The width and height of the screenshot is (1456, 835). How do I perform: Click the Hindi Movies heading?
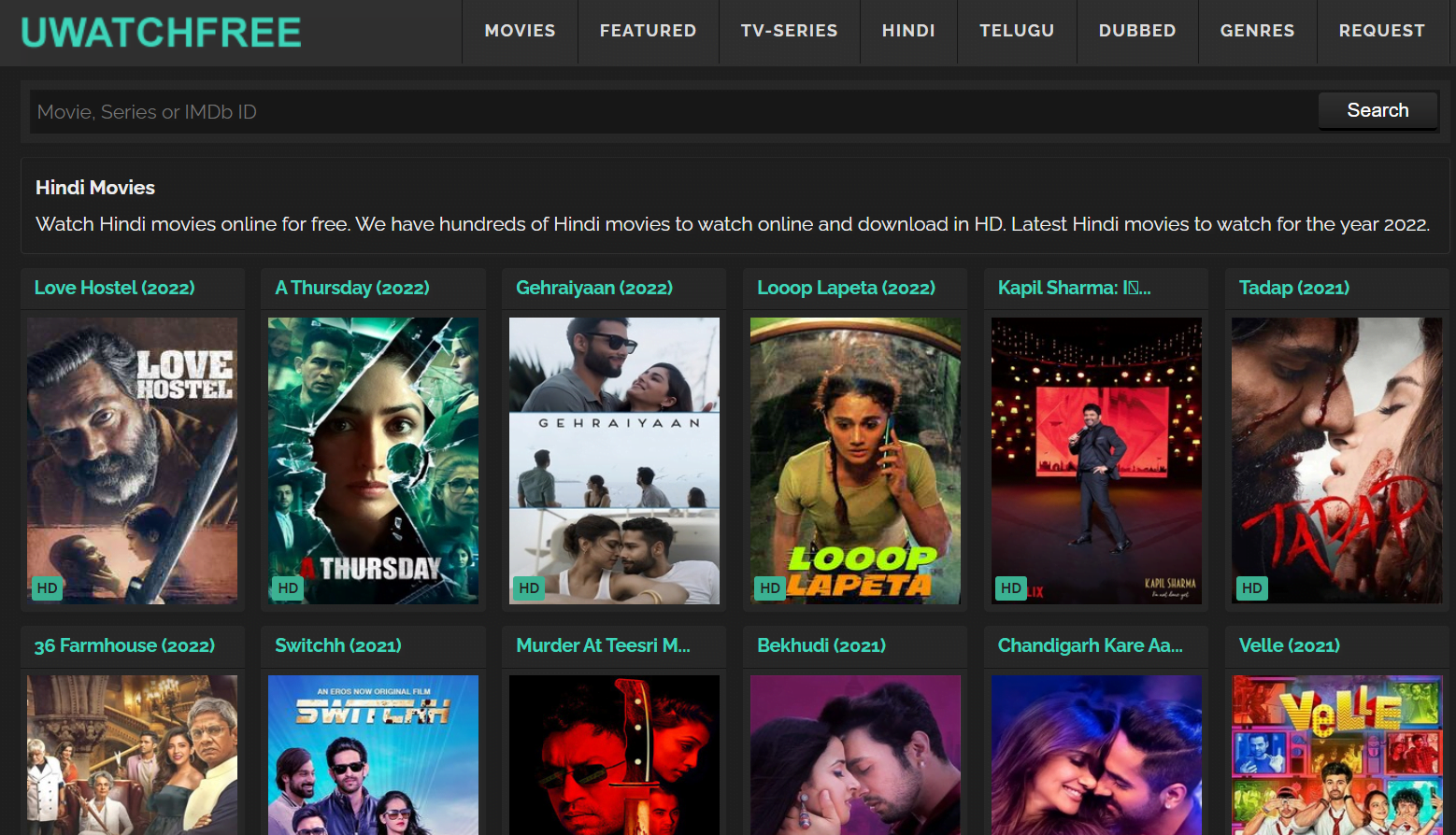pos(95,188)
